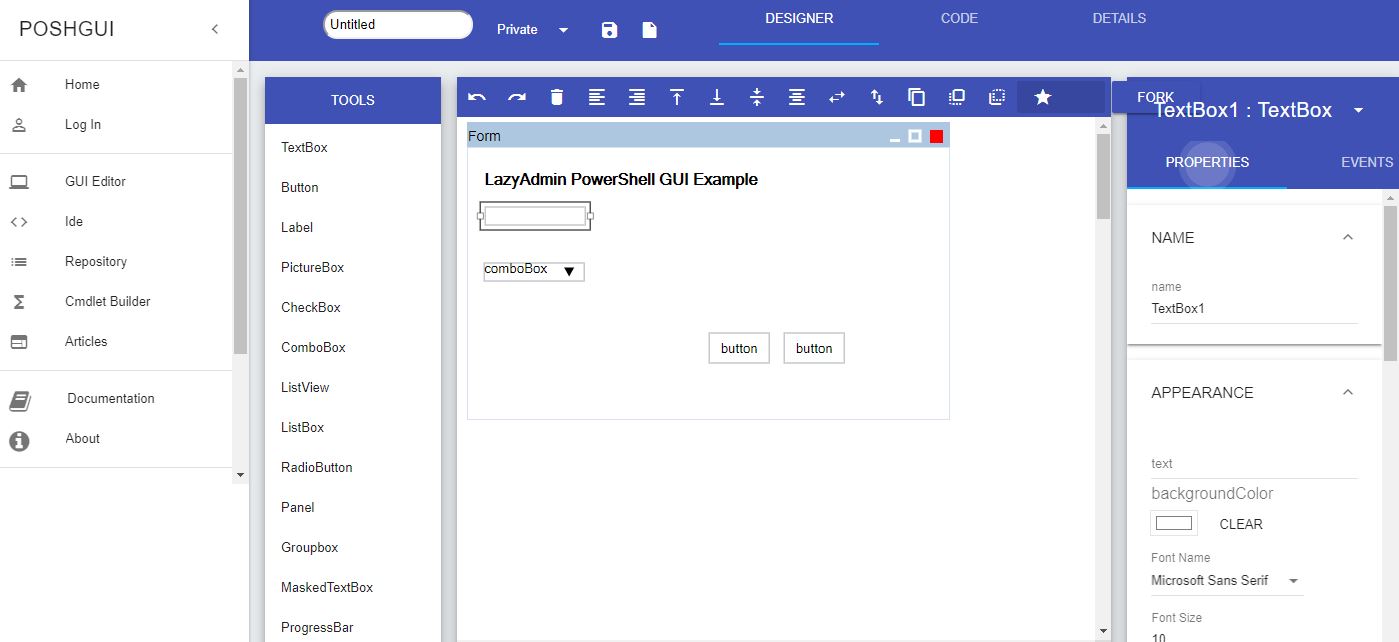This screenshot has width=1399, height=642.
Task: Click the Untitled project name field
Action: 397,24
